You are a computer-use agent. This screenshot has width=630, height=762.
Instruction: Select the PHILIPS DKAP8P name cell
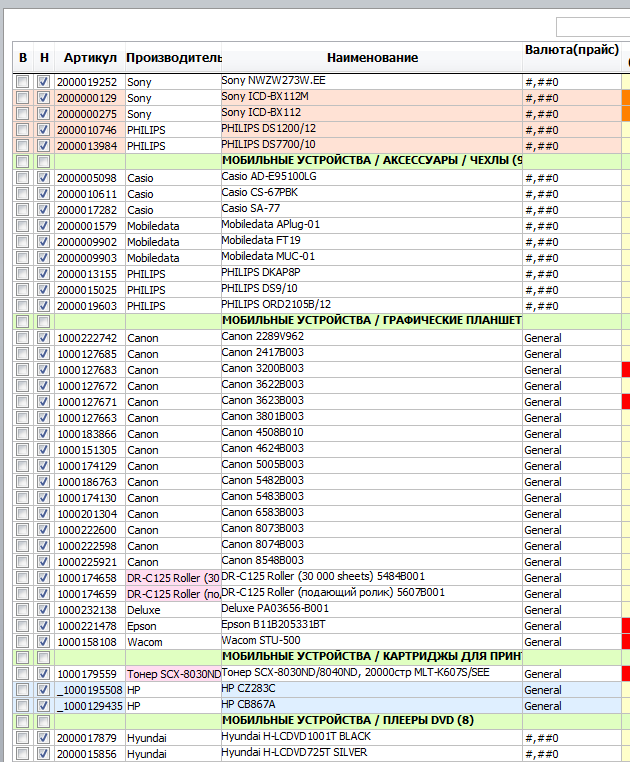click(372, 272)
